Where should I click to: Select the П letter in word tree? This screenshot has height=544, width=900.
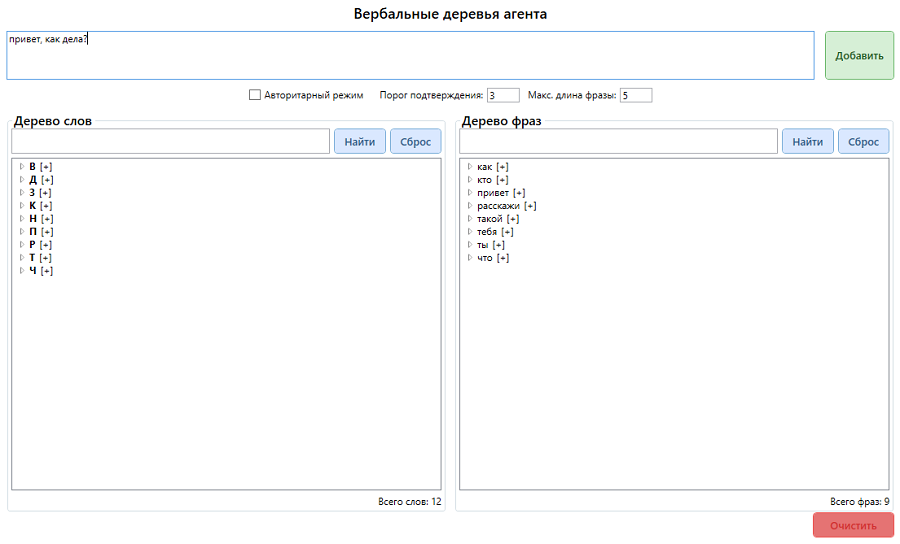click(x=33, y=231)
